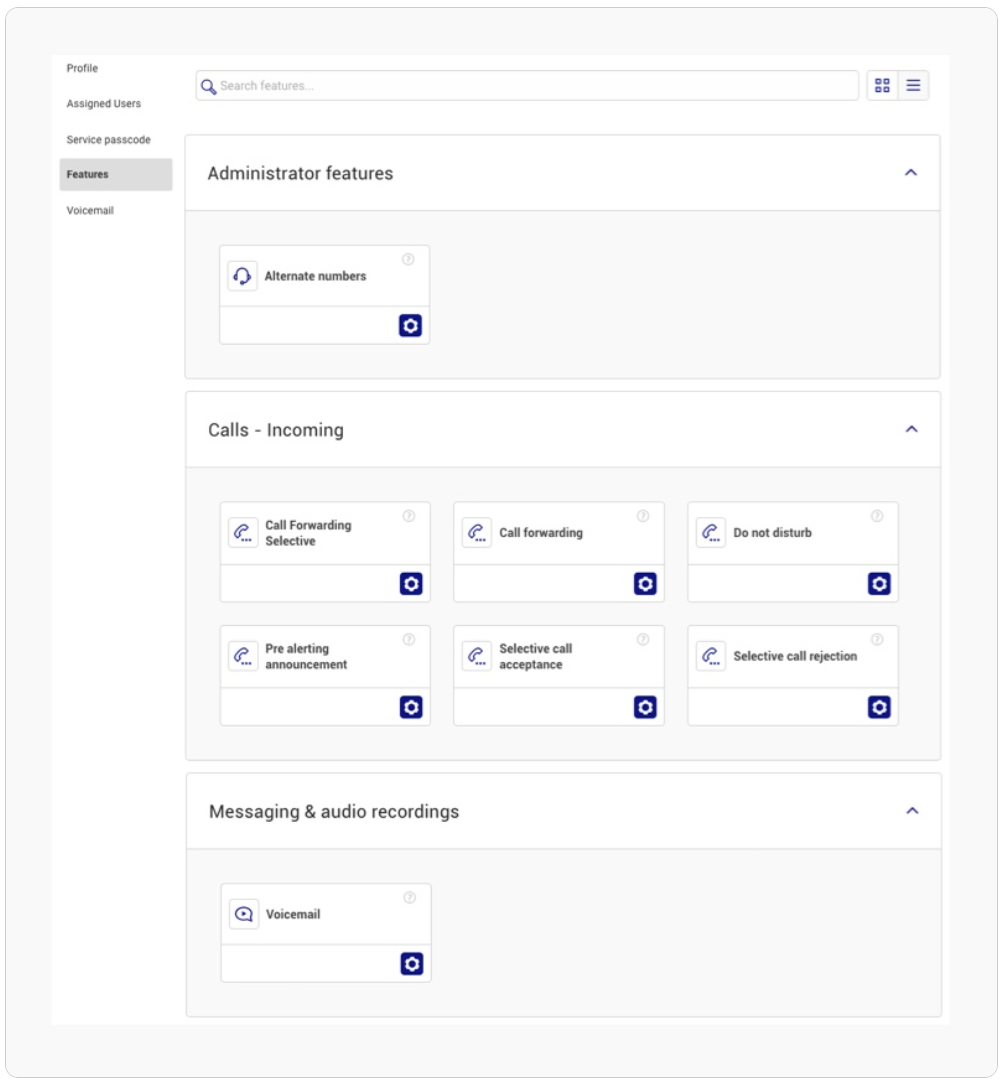Go to Assigned Users in sidebar
1003x1081 pixels.
[x=103, y=103]
